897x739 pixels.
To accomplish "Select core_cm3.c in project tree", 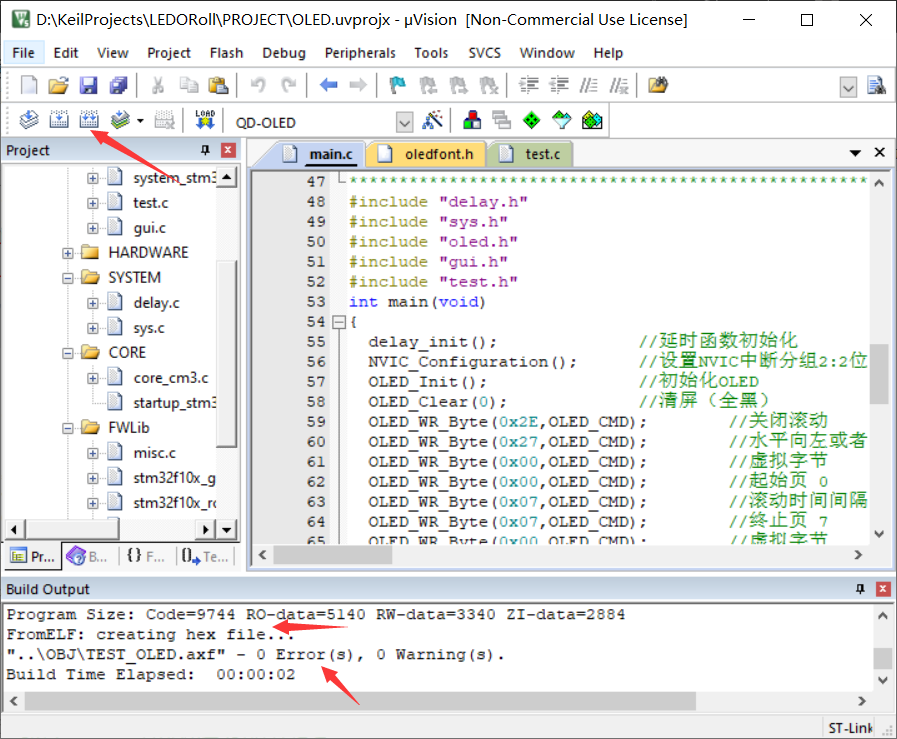I will pyautogui.click(x=170, y=378).
